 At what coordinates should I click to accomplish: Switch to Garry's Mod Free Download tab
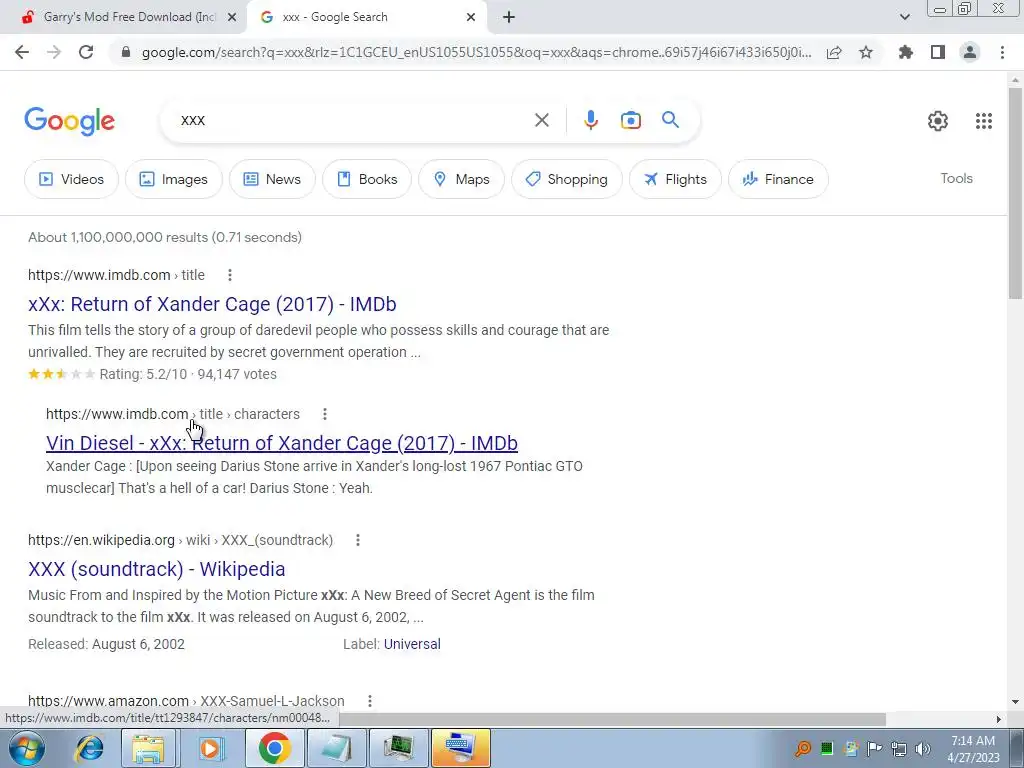tap(124, 17)
